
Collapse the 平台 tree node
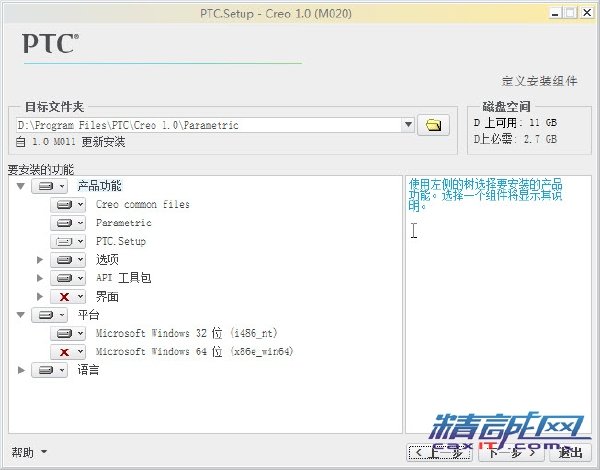pos(21,315)
